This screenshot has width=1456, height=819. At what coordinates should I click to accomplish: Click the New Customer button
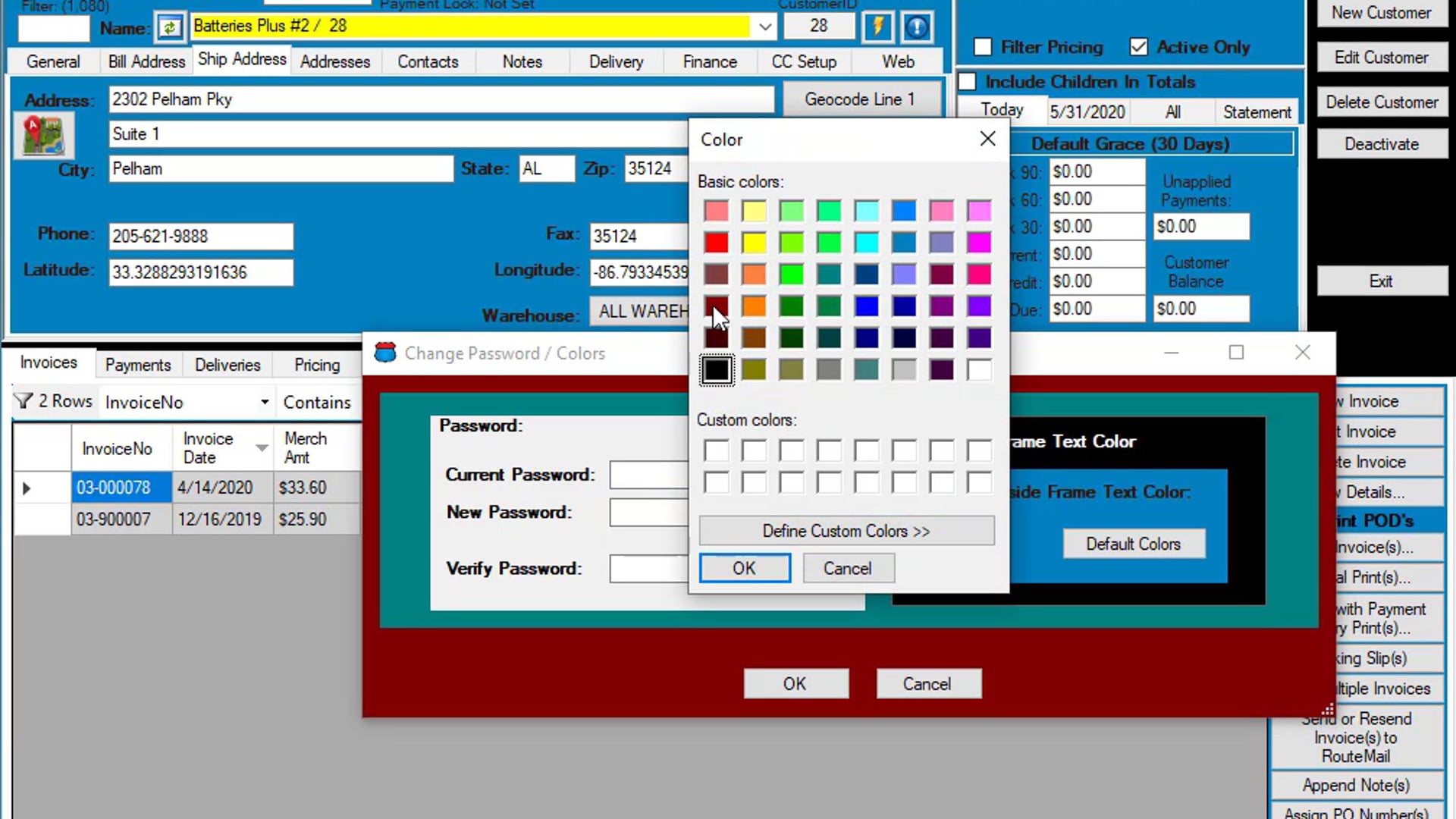pyautogui.click(x=1381, y=13)
